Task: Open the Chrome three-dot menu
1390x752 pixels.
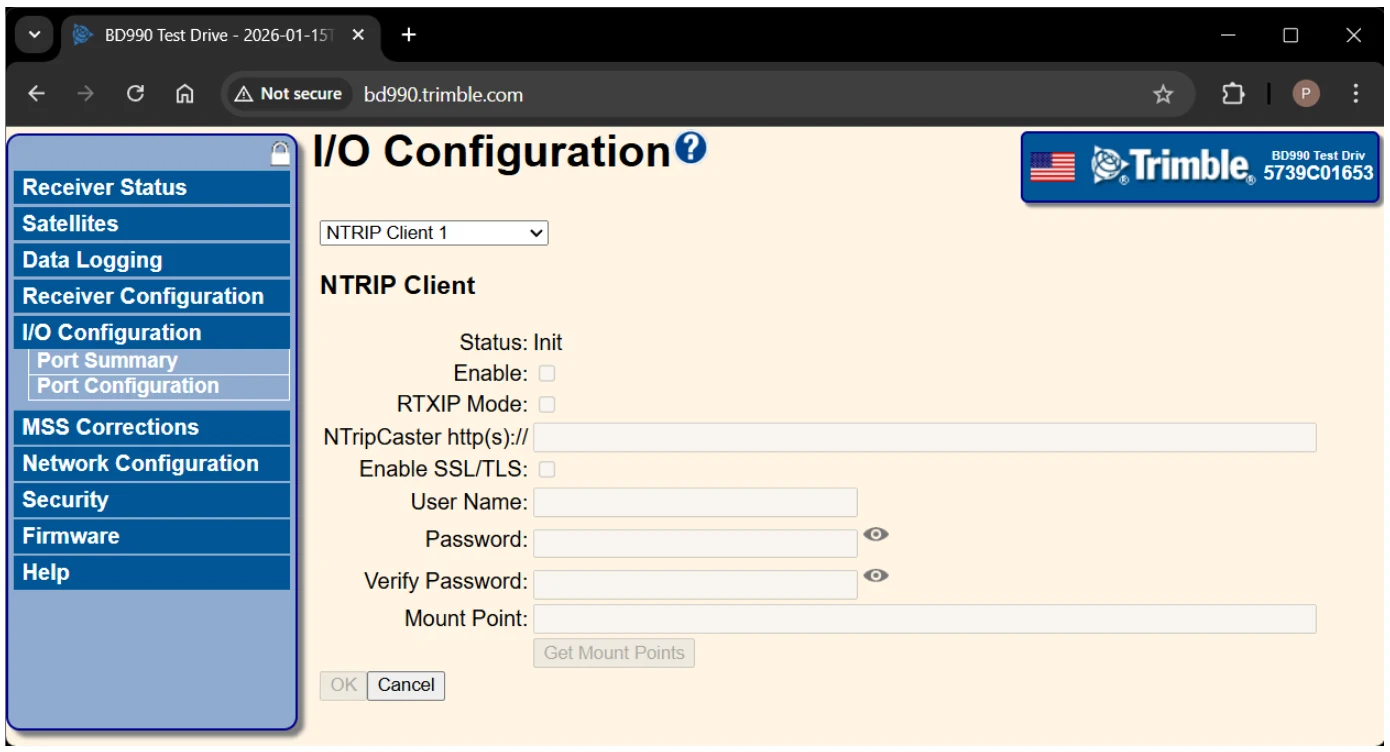Action: tap(1356, 94)
